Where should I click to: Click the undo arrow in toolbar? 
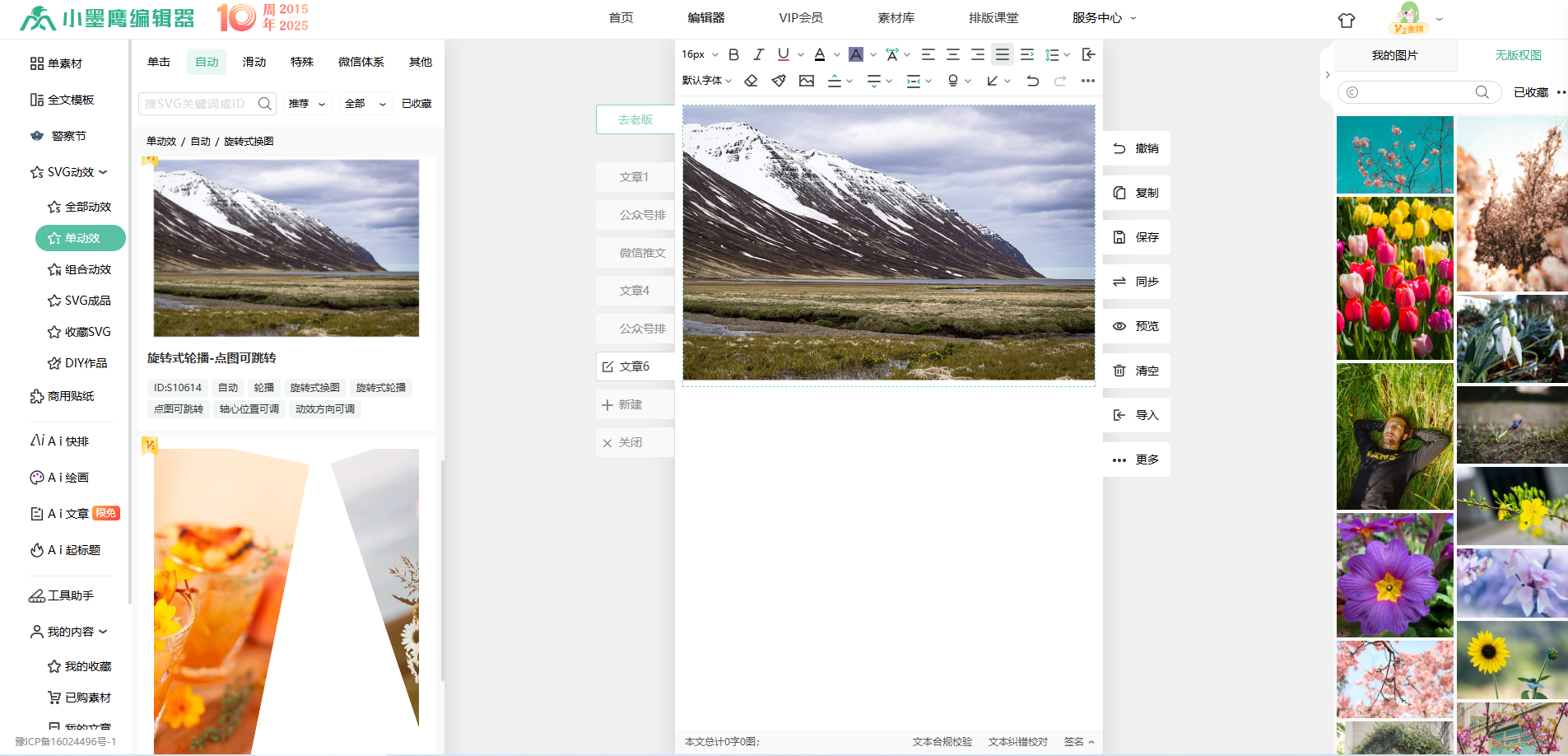[x=1032, y=81]
